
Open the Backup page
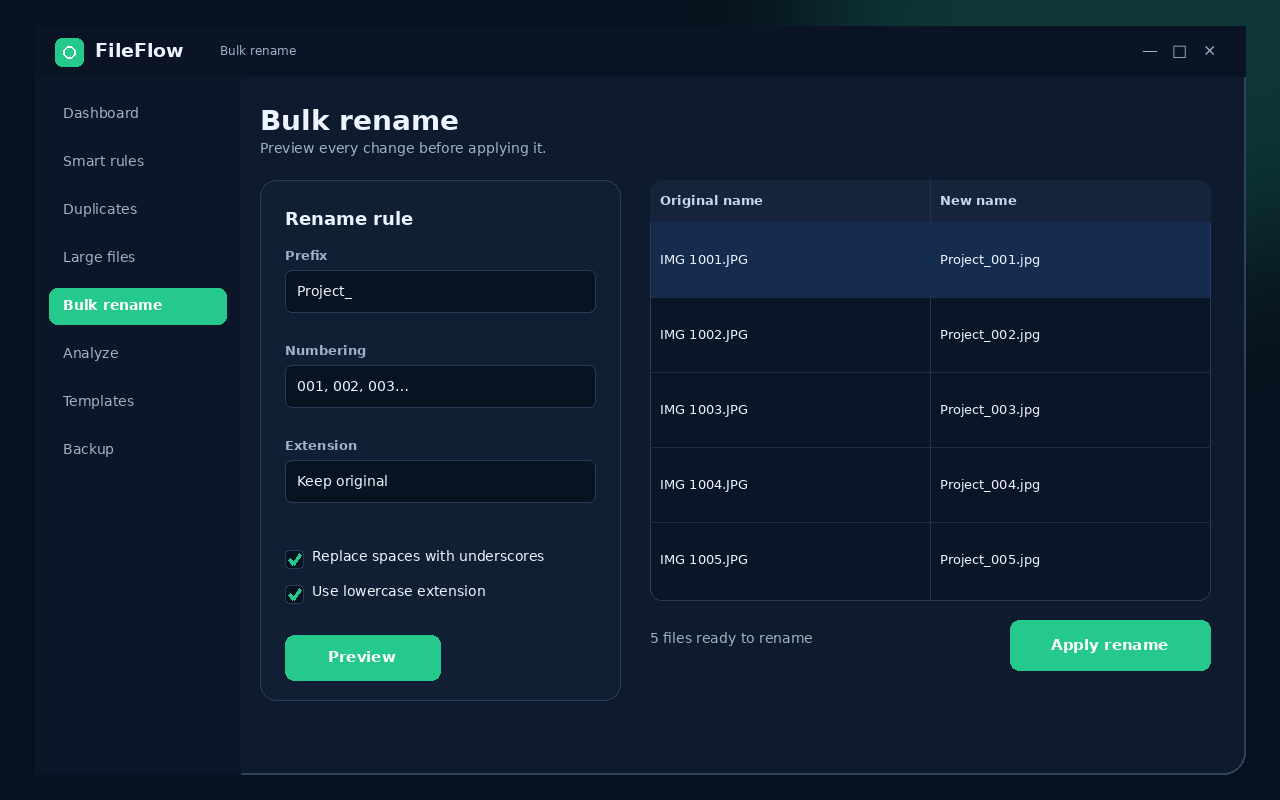pos(138,449)
